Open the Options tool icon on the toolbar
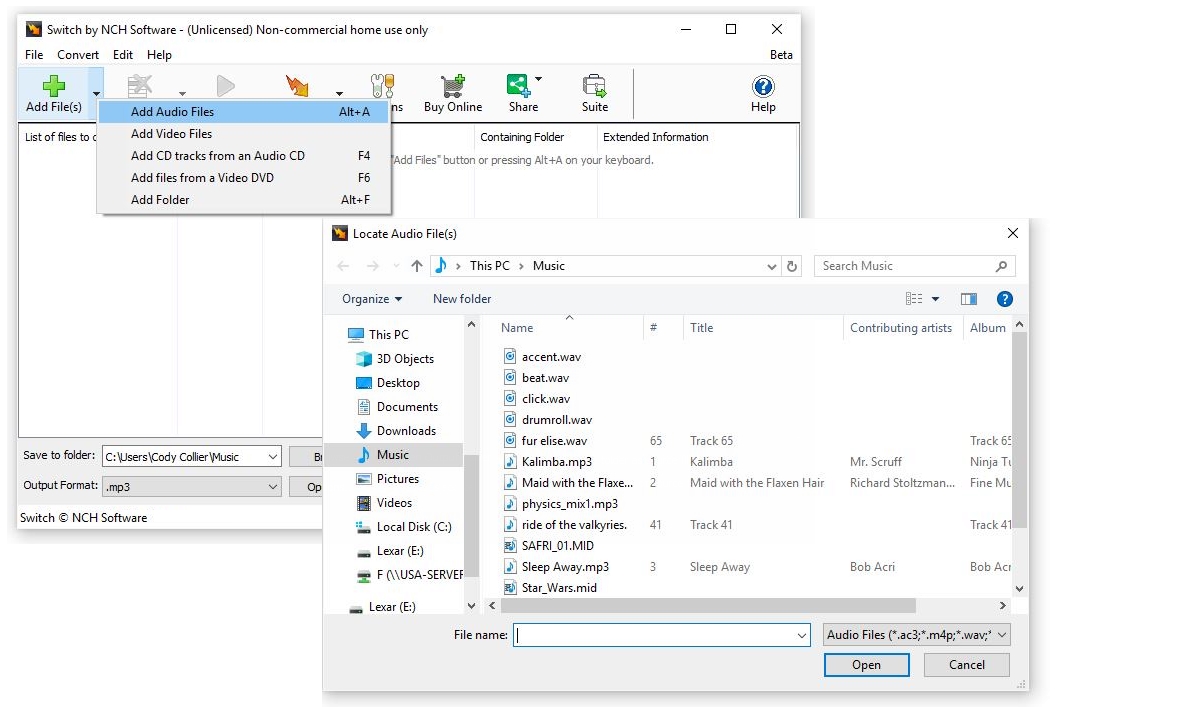The image size is (1183, 707). point(381,85)
